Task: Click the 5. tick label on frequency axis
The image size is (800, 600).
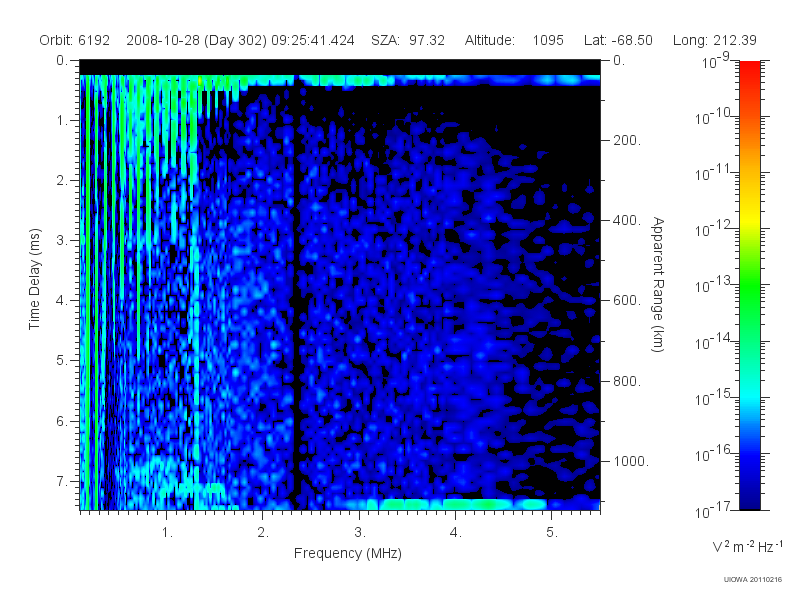Action: (552, 533)
